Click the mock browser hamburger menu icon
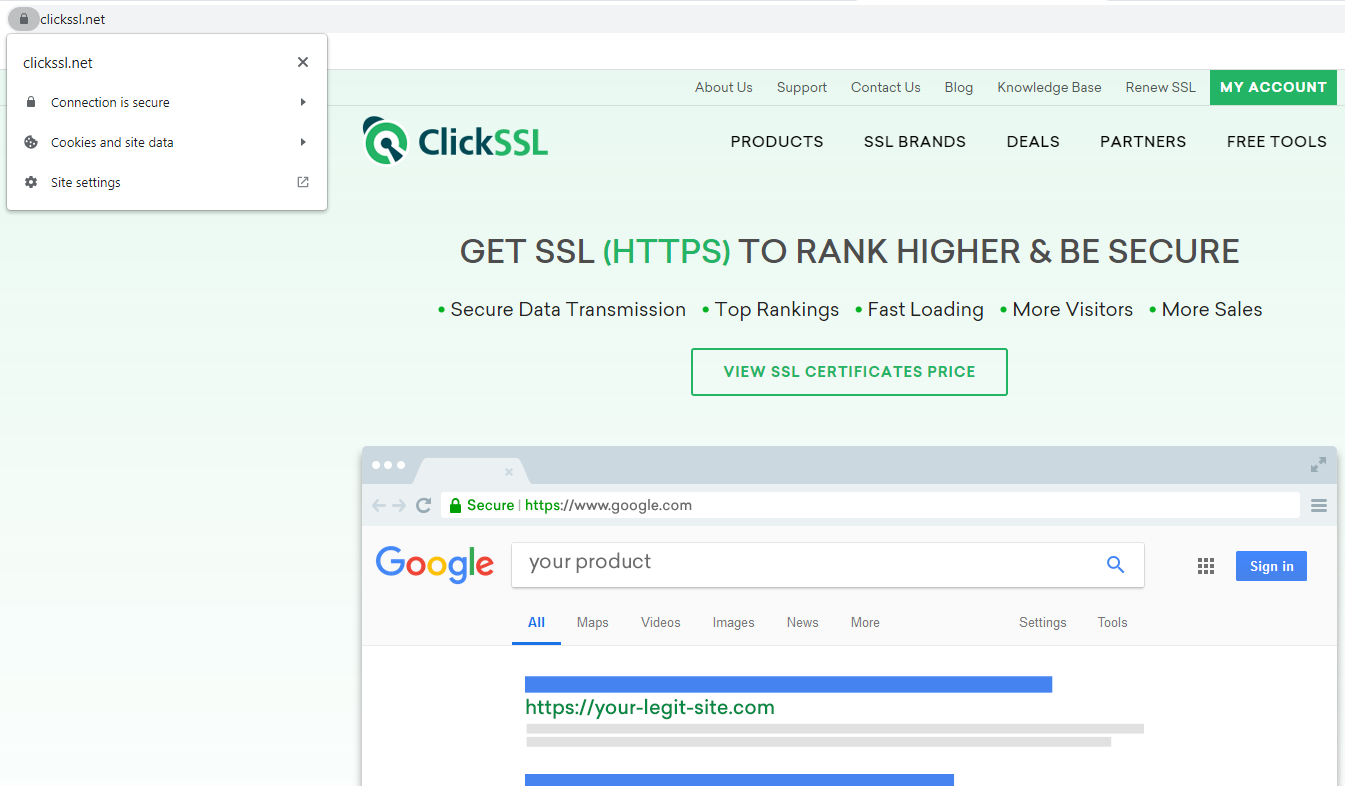1345x786 pixels. [x=1319, y=505]
